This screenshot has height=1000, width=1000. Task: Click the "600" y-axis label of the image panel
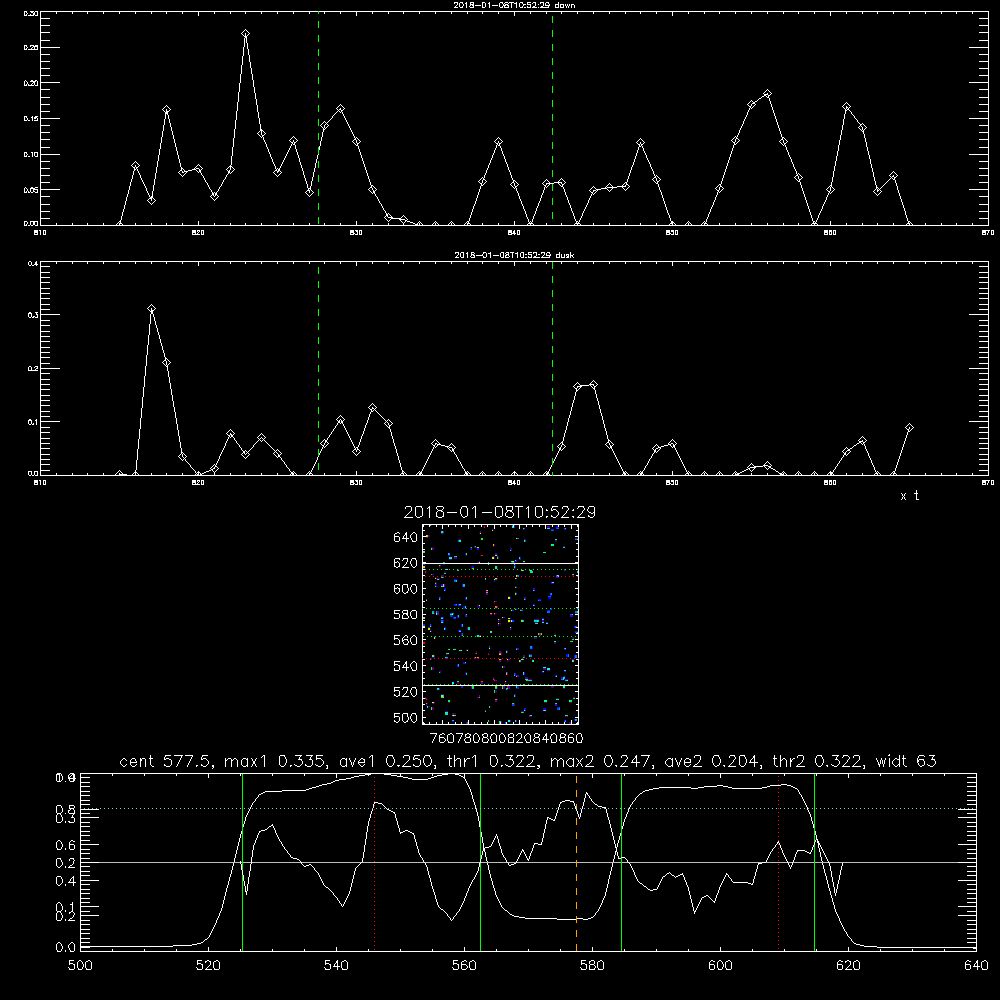406,589
